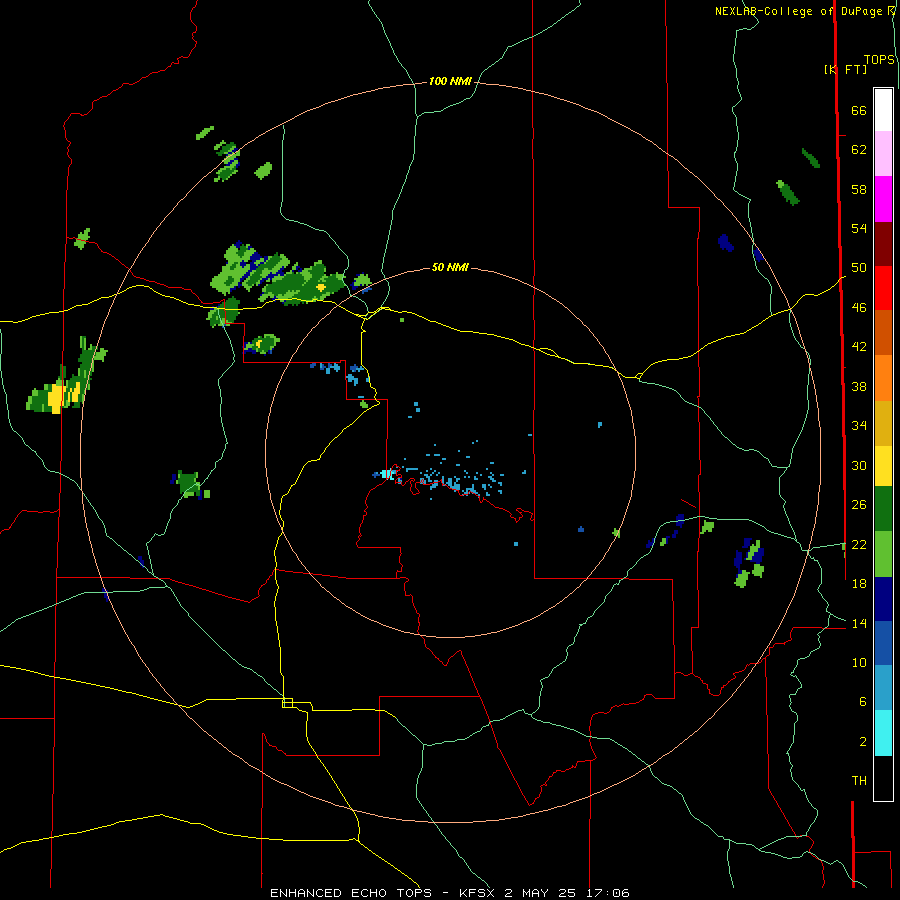Viewport: 900px width, 900px height.
Task: Select the dark green legend swatch
Action: (x=883, y=509)
